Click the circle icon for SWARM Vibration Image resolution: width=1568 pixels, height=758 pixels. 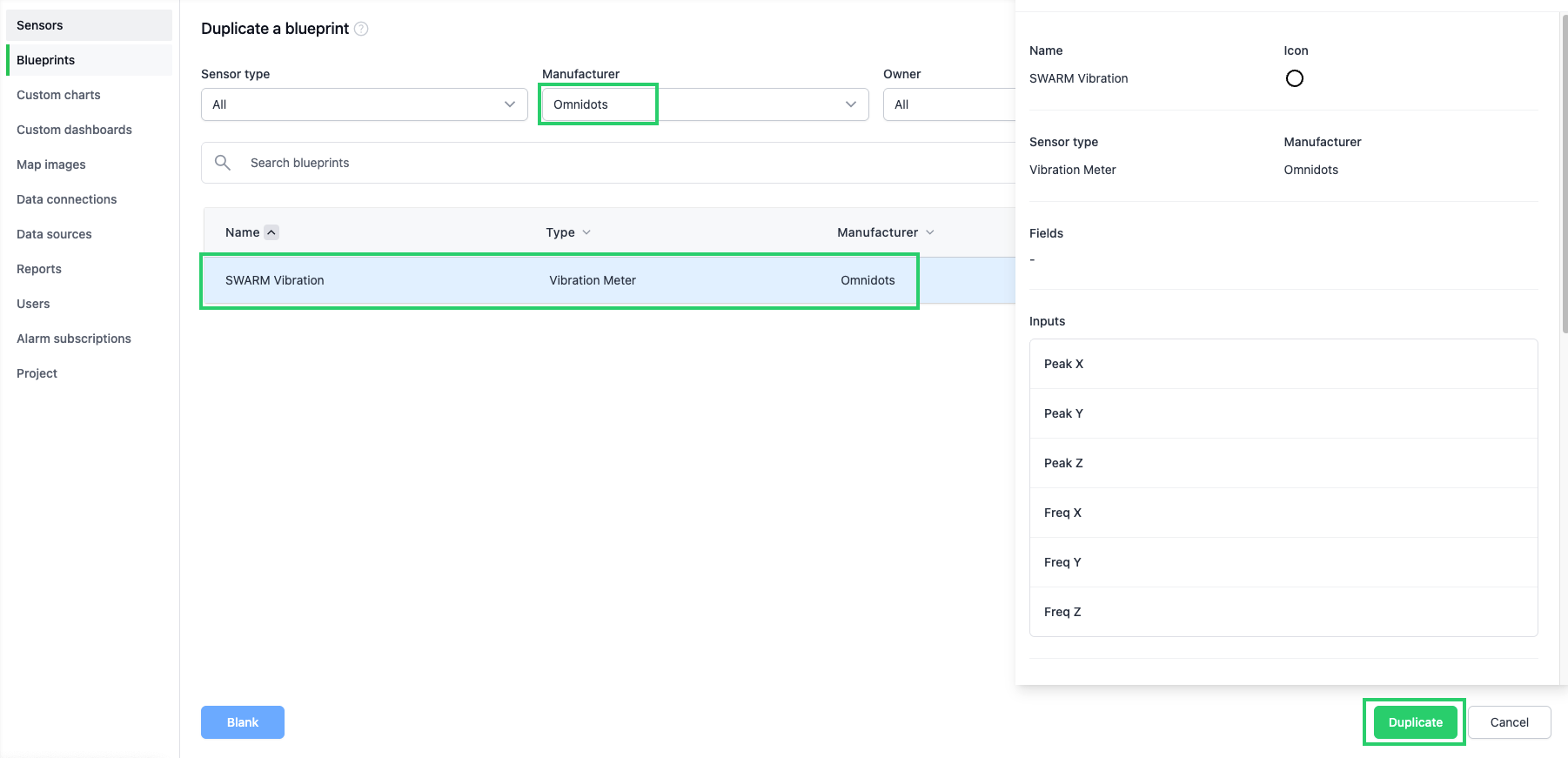pos(1294,78)
